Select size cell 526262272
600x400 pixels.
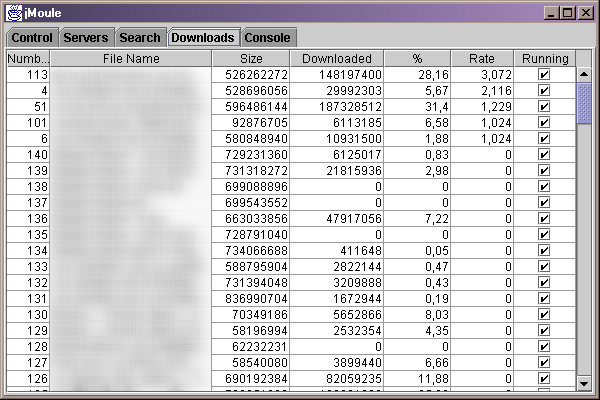[x=251, y=75]
